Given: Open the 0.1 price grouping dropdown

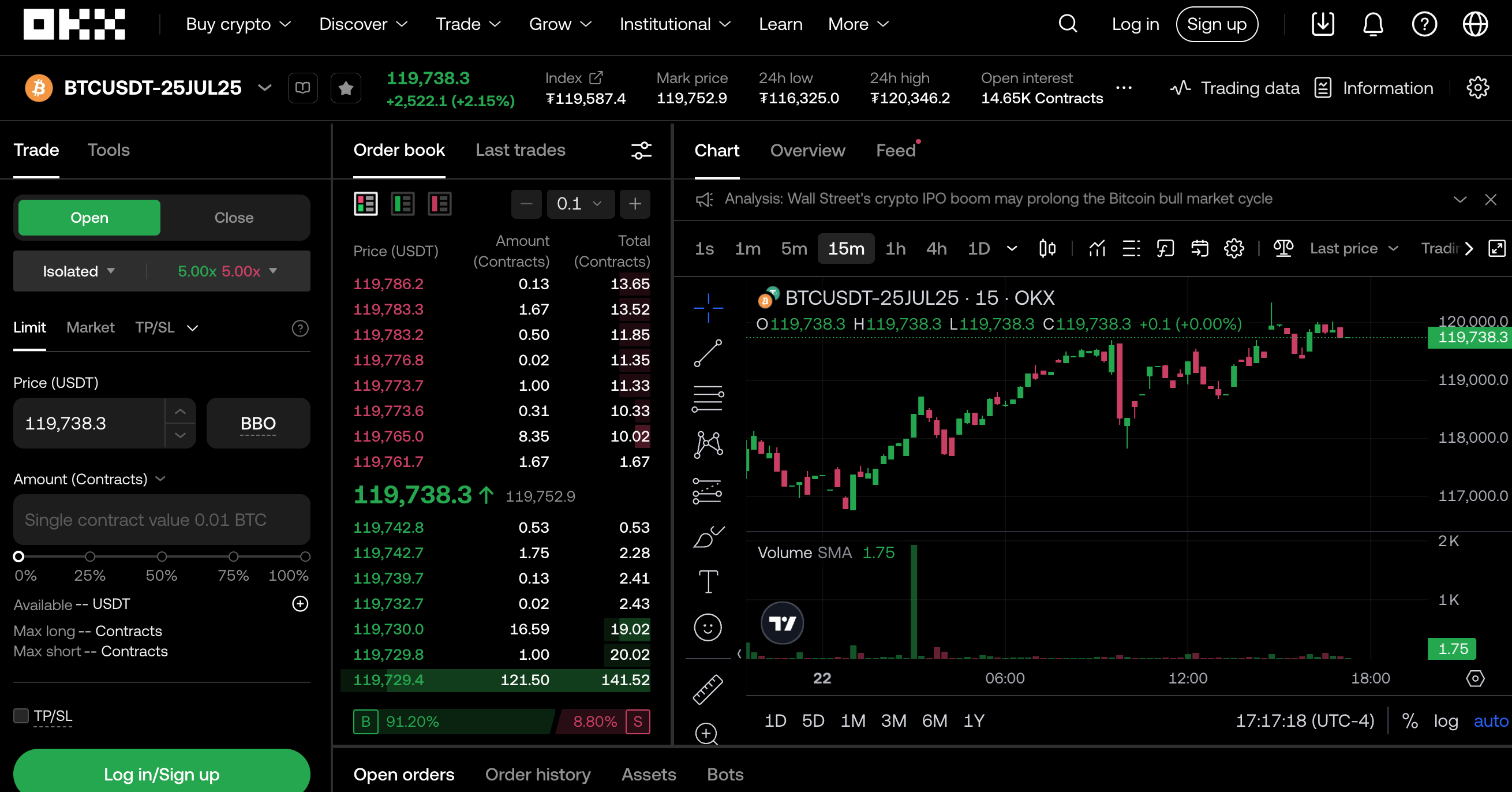Looking at the screenshot, I should tap(581, 204).
